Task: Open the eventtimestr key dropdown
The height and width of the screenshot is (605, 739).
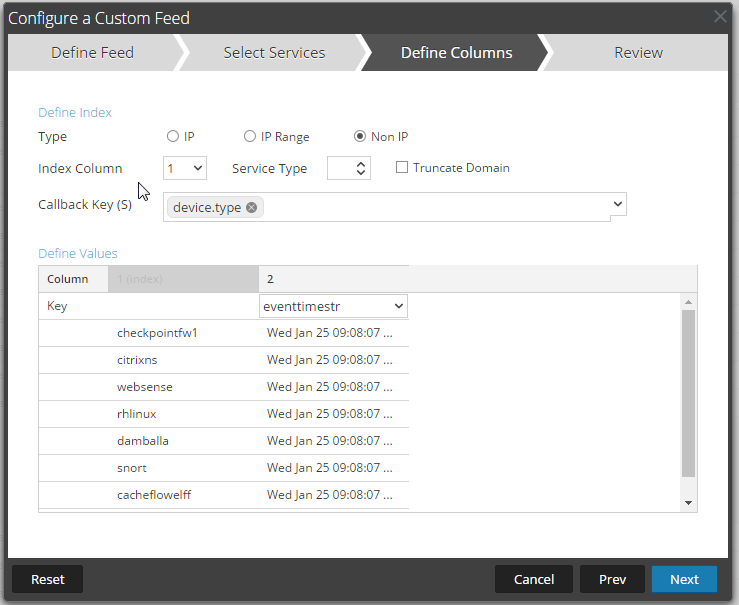Action: click(x=333, y=306)
